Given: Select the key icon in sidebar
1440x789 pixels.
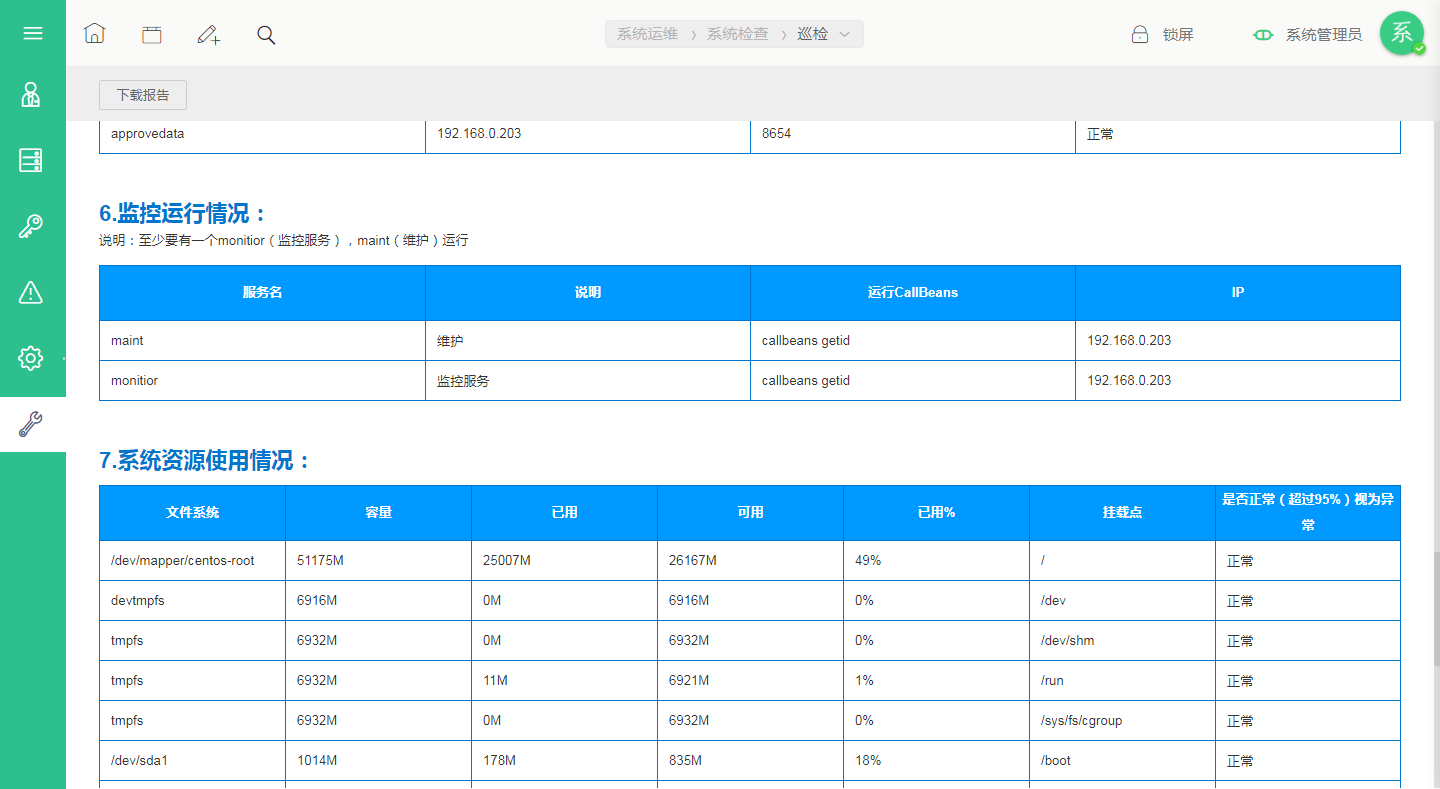Looking at the screenshot, I should tap(31, 226).
